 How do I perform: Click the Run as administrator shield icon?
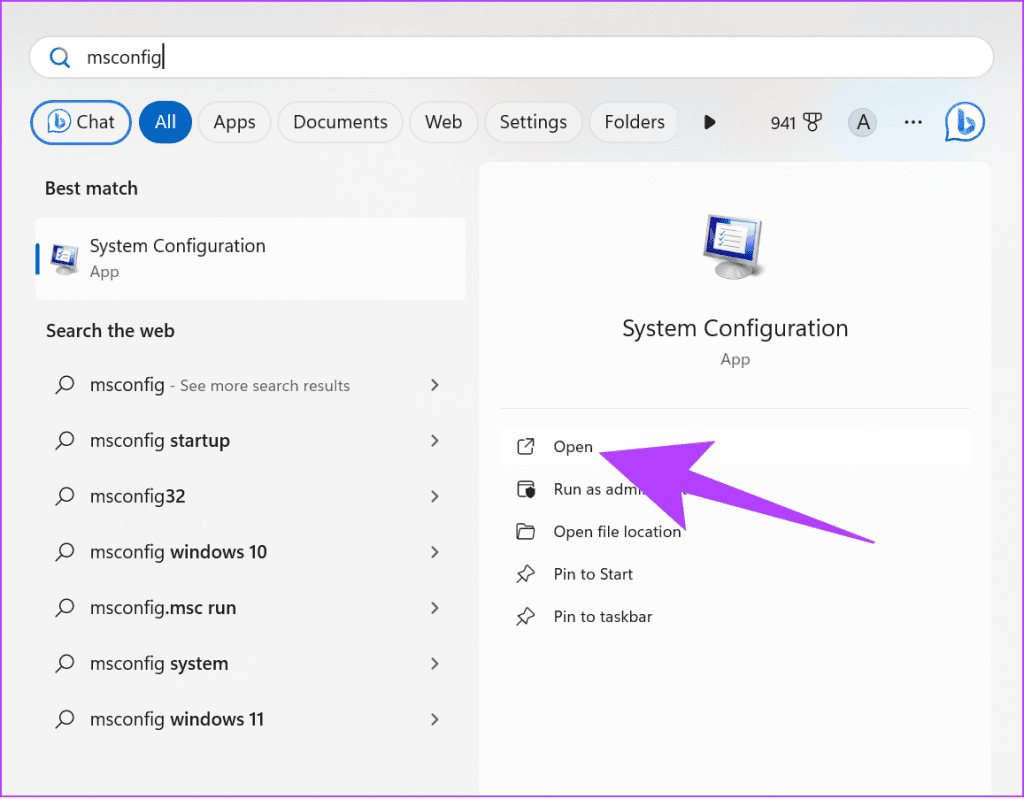pyautogui.click(x=527, y=489)
